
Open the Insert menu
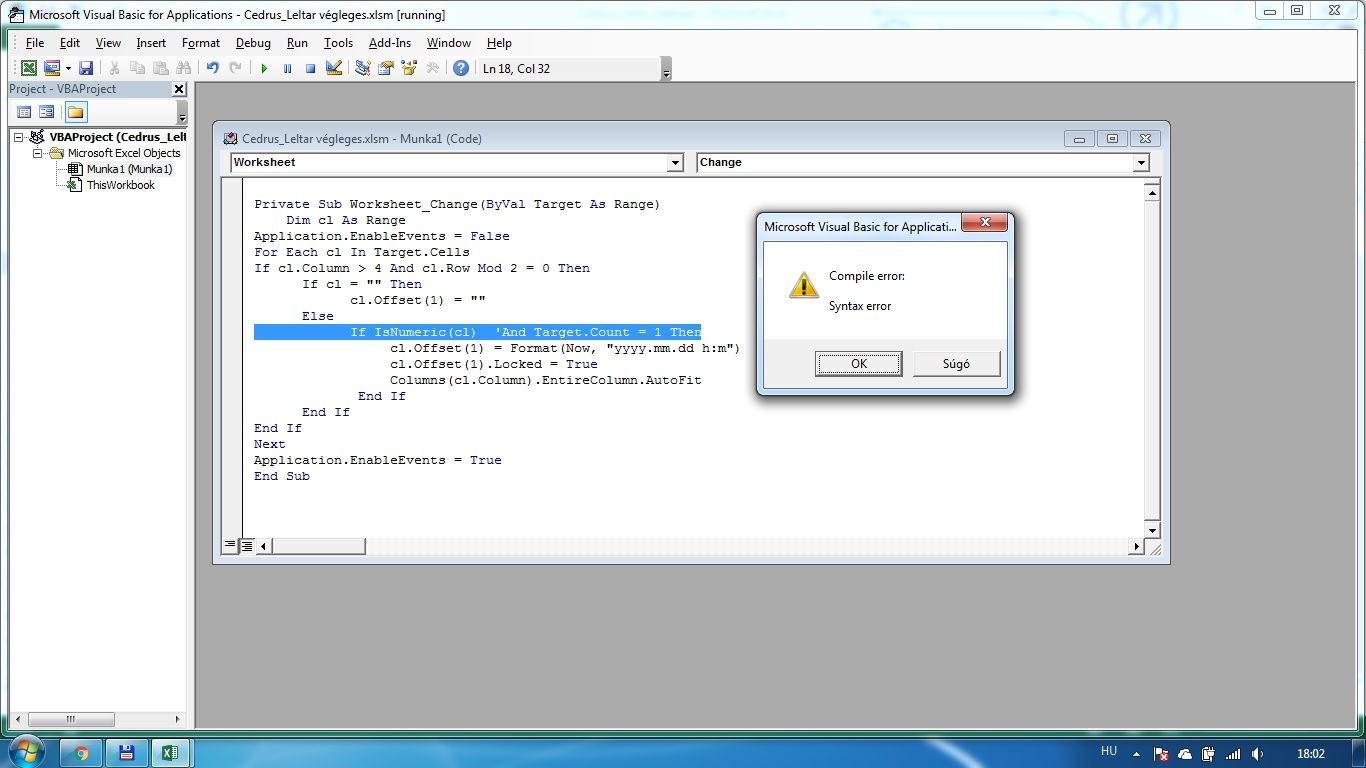151,43
